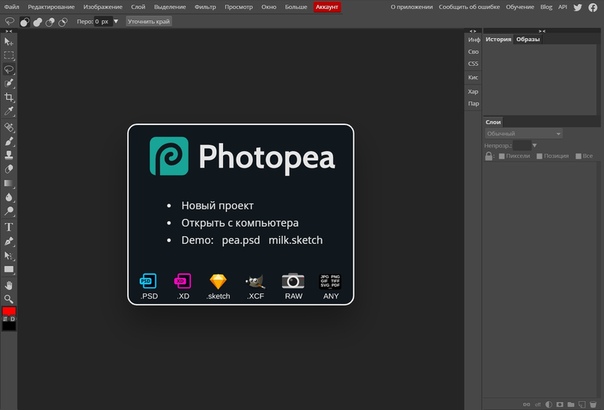The height and width of the screenshot is (410, 604).
Task: Click the new layer icon
Action: [582, 404]
